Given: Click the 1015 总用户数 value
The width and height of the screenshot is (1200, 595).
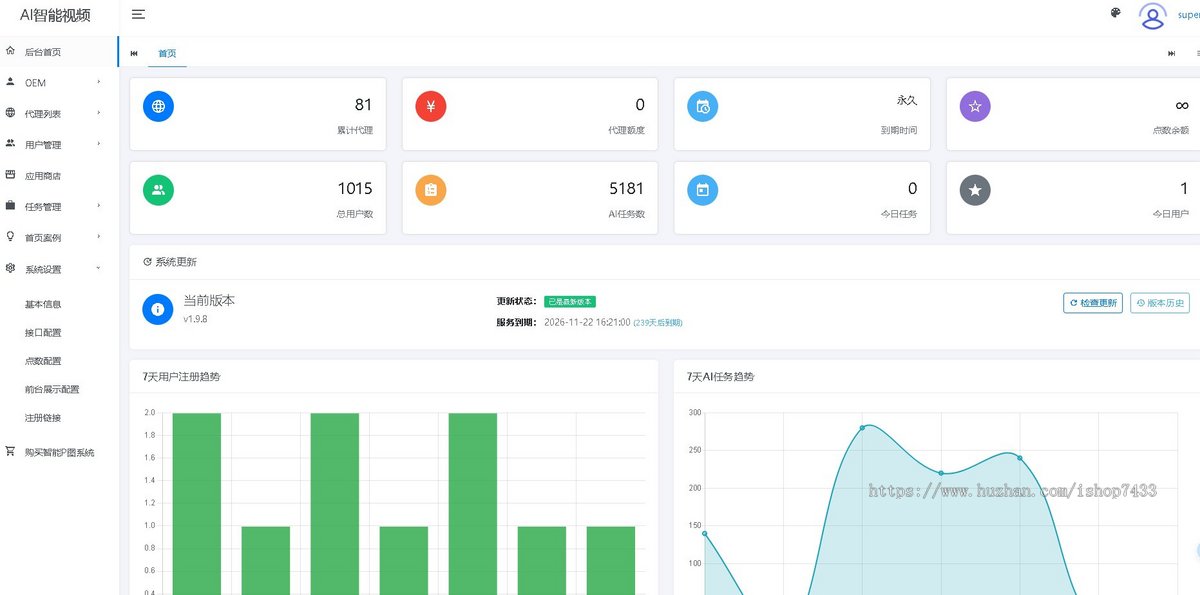Looking at the screenshot, I should [355, 189].
